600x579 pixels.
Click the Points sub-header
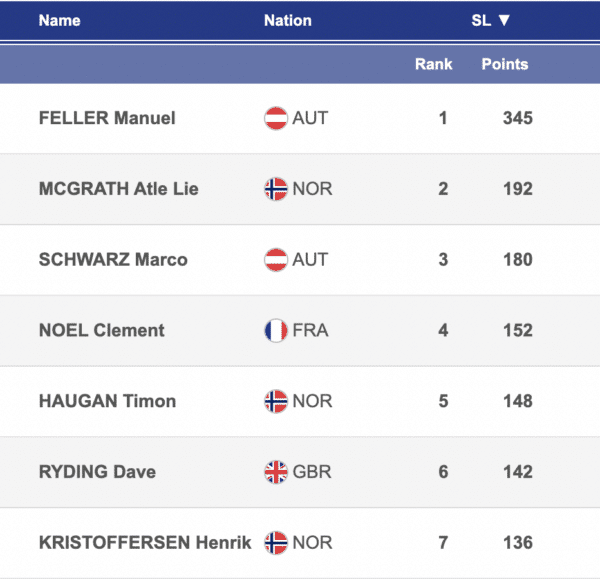[505, 64]
